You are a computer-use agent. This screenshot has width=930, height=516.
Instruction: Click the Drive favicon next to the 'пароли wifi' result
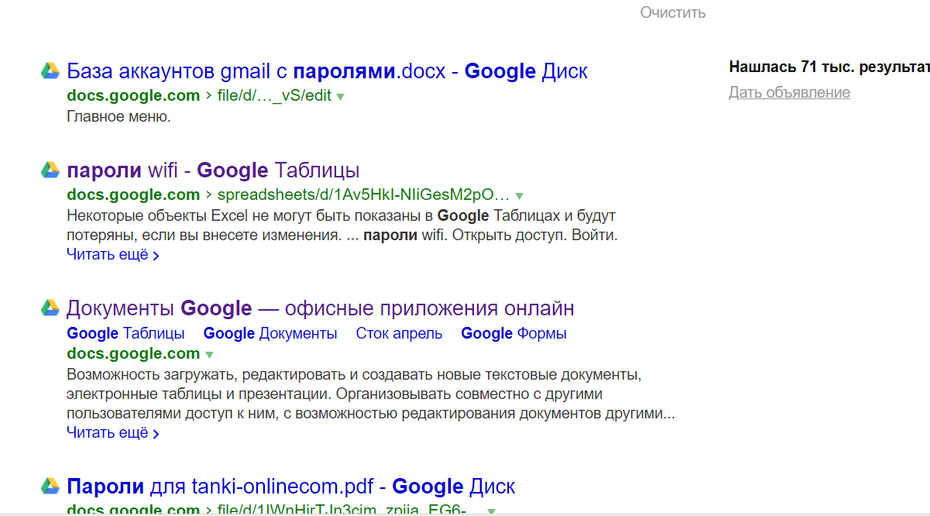50,170
